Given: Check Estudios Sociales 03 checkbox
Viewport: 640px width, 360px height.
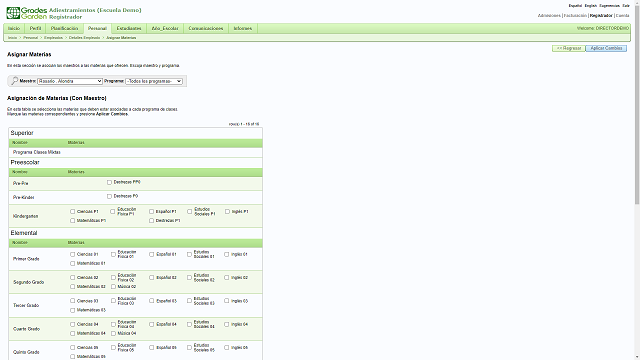Looking at the screenshot, I should pos(189,301).
